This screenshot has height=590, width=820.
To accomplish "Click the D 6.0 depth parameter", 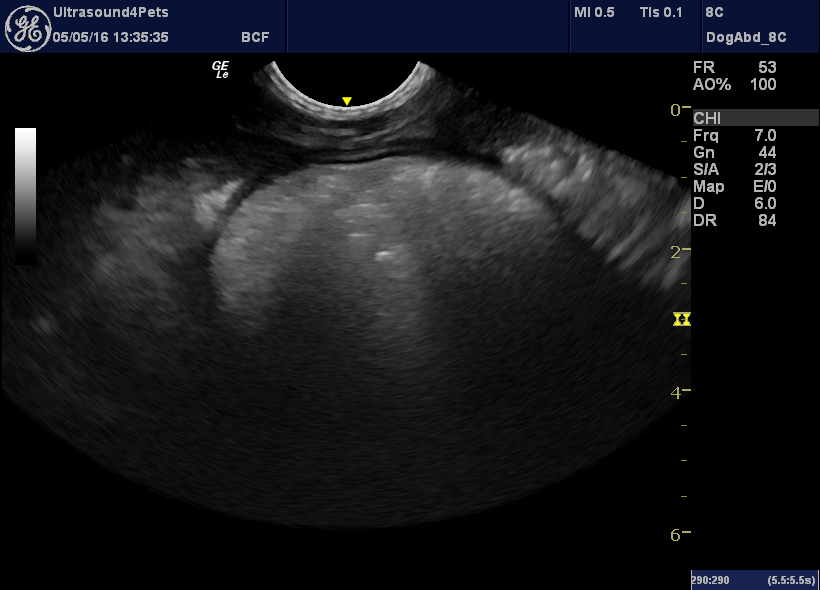I will pyautogui.click(x=735, y=203).
